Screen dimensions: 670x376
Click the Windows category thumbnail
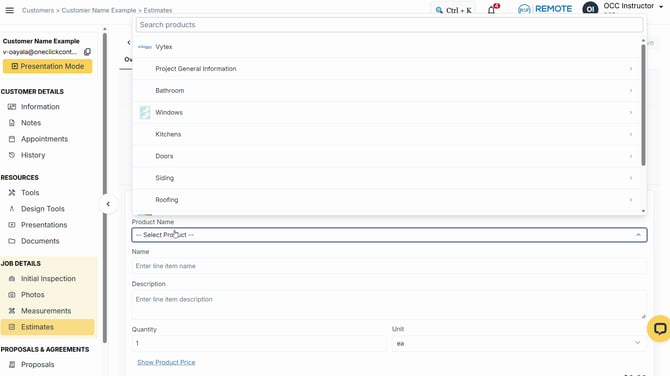(x=145, y=112)
